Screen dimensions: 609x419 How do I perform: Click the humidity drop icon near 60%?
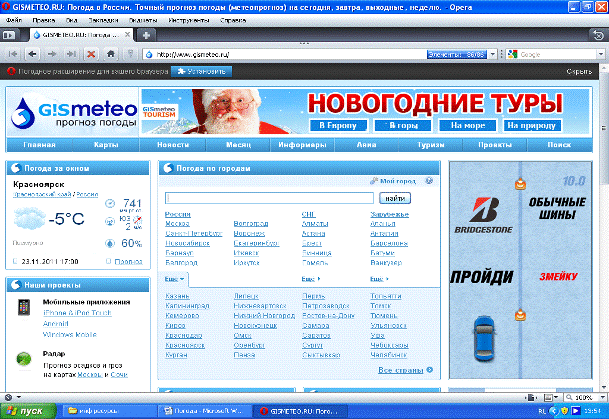[110, 243]
